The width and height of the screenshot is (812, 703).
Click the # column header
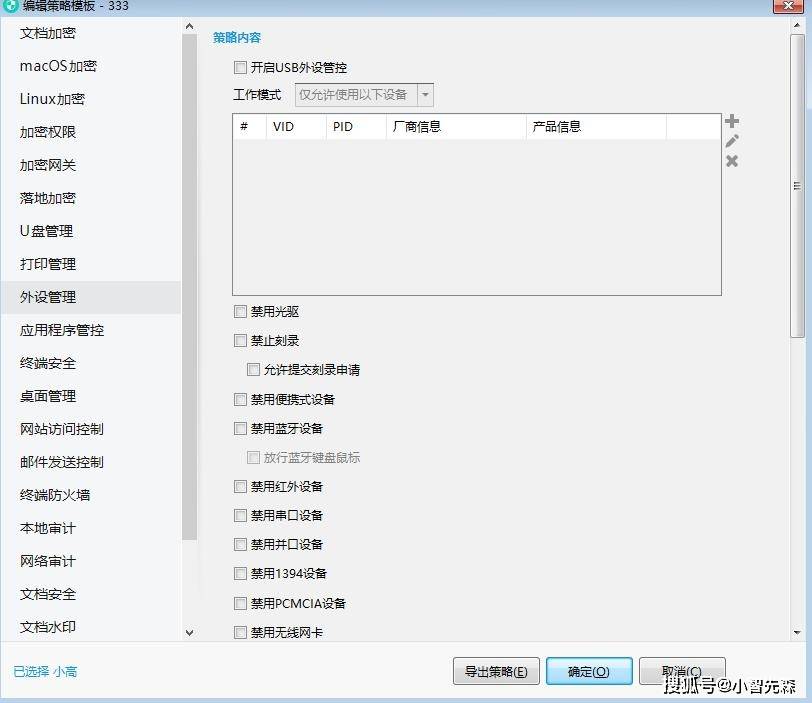click(250, 127)
